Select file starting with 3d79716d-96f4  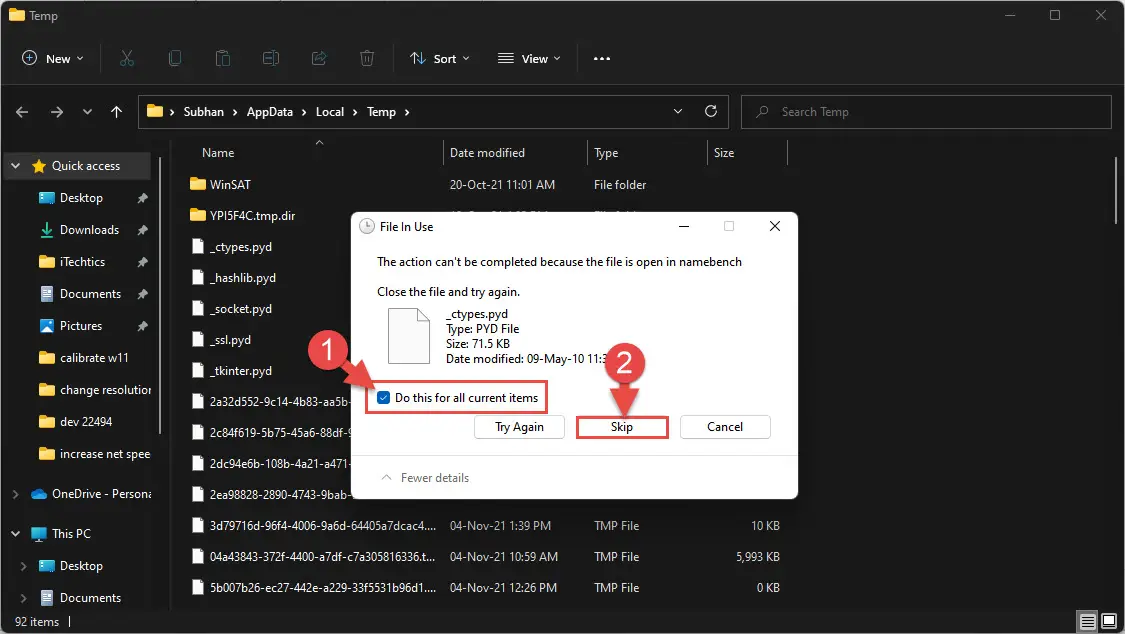[x=322, y=526]
